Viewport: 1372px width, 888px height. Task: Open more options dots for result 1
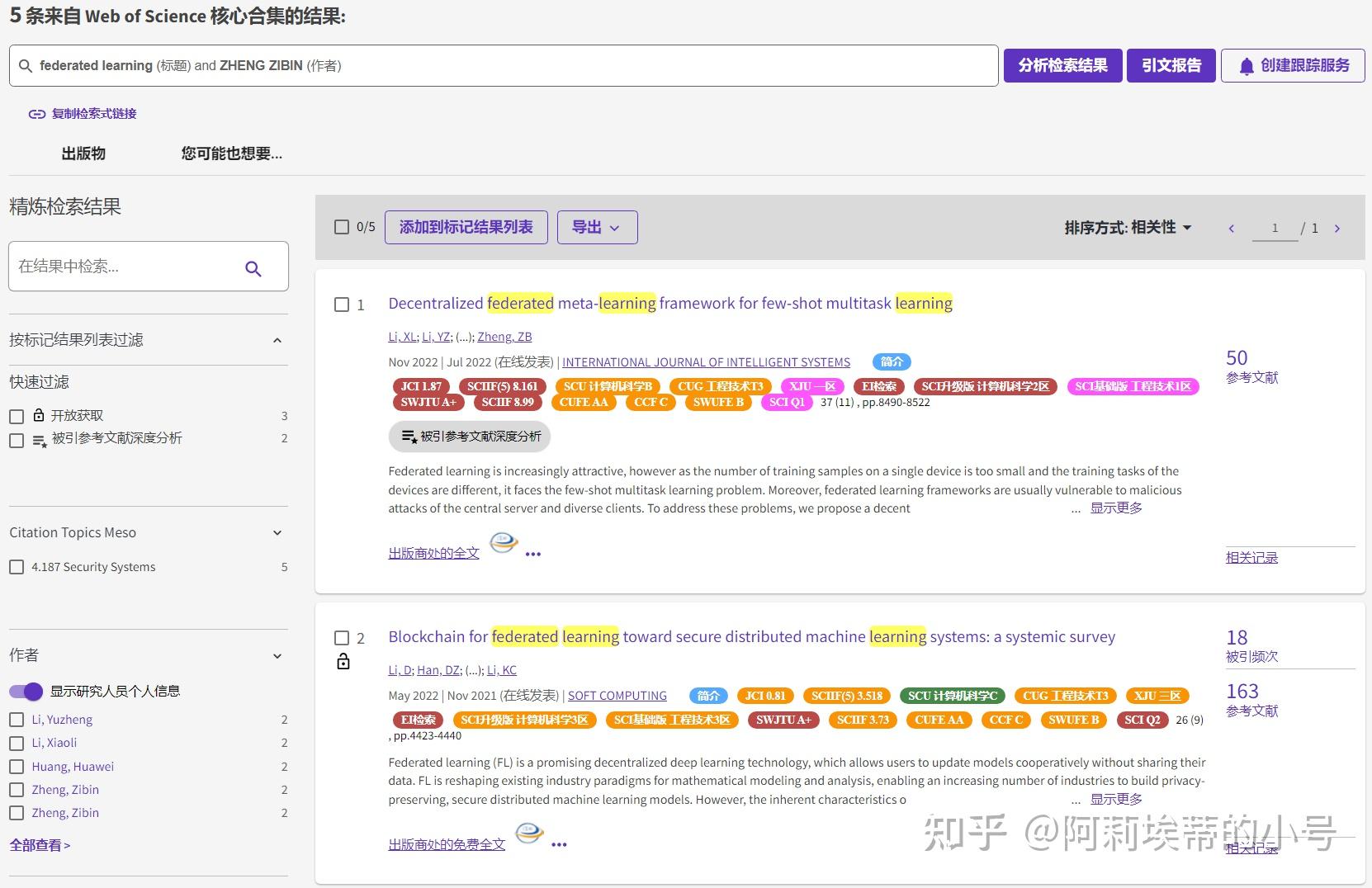tap(533, 555)
